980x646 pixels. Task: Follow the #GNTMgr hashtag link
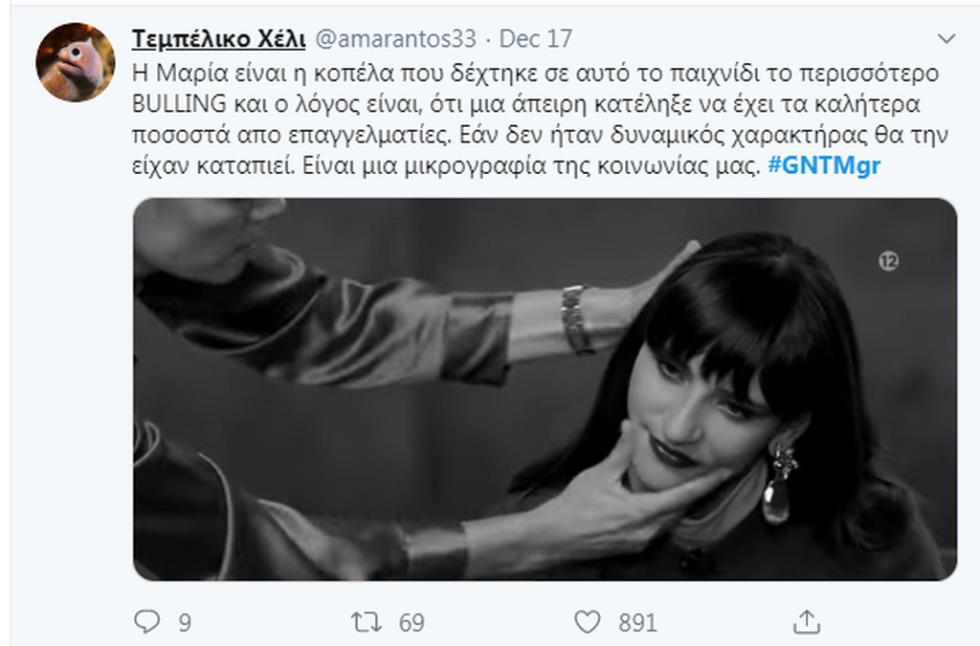[824, 166]
